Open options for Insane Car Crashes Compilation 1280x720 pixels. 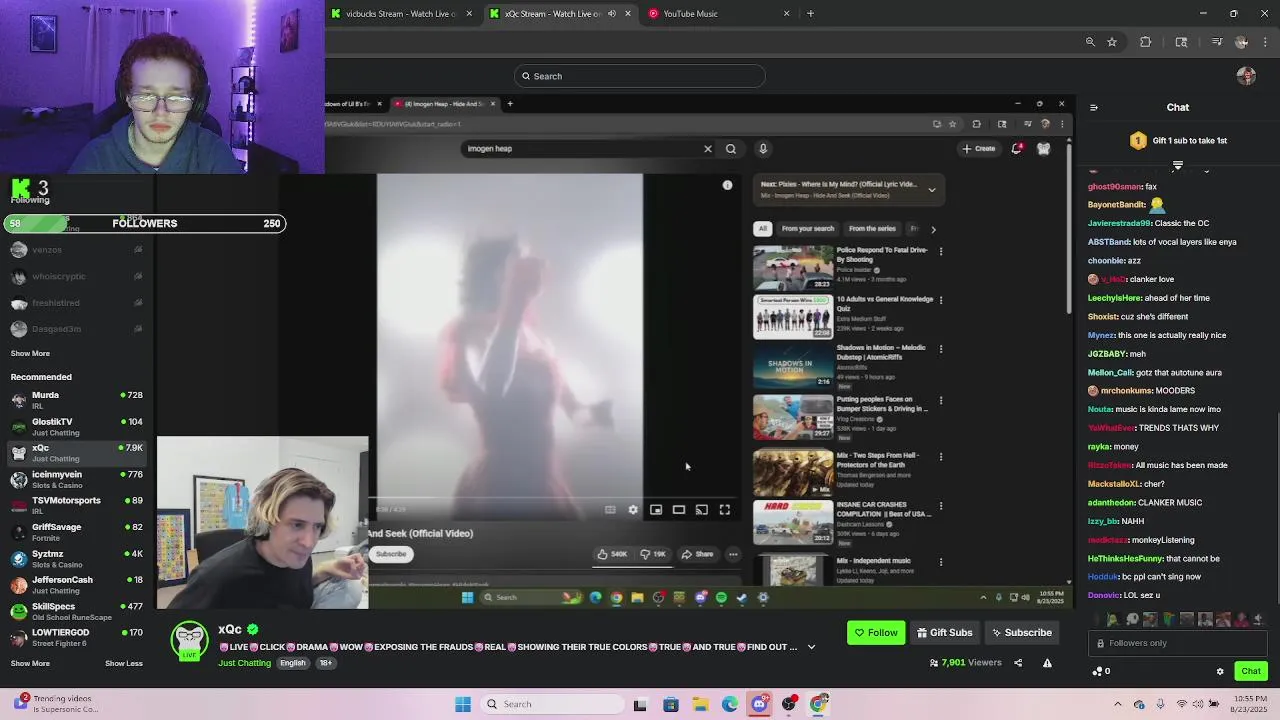pyautogui.click(x=941, y=506)
